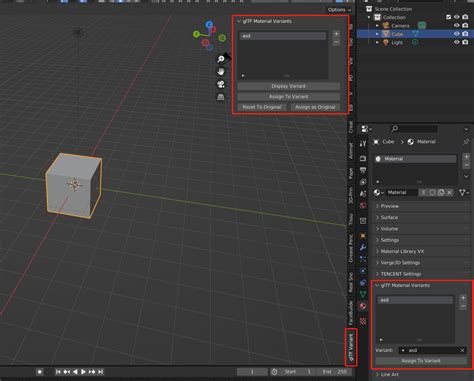Open the Options dropdown in viewport
Viewport: 474px width, 381px height.
pos(339,10)
